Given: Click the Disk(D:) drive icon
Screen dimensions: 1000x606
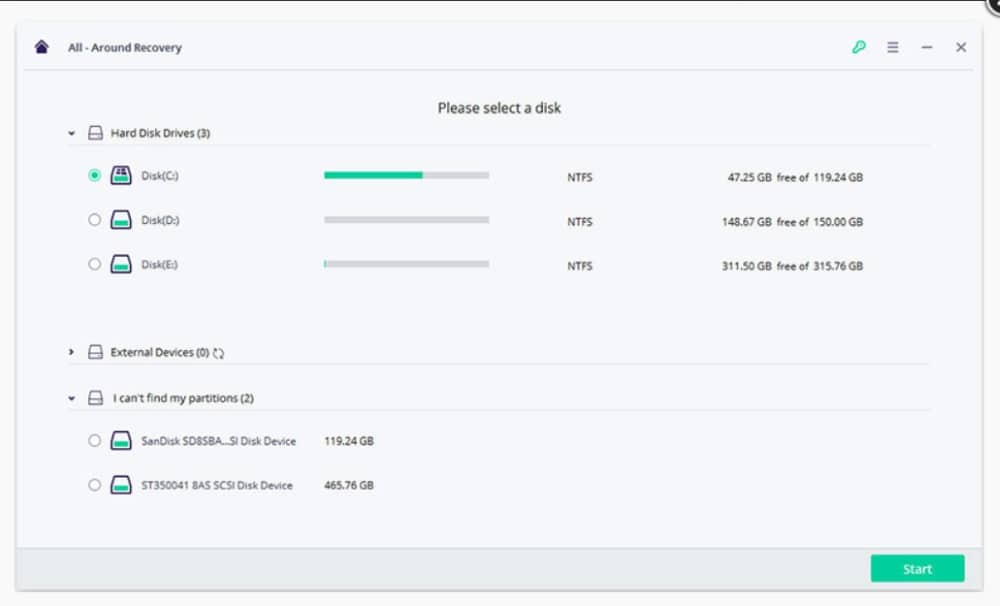Looking at the screenshot, I should 121,220.
